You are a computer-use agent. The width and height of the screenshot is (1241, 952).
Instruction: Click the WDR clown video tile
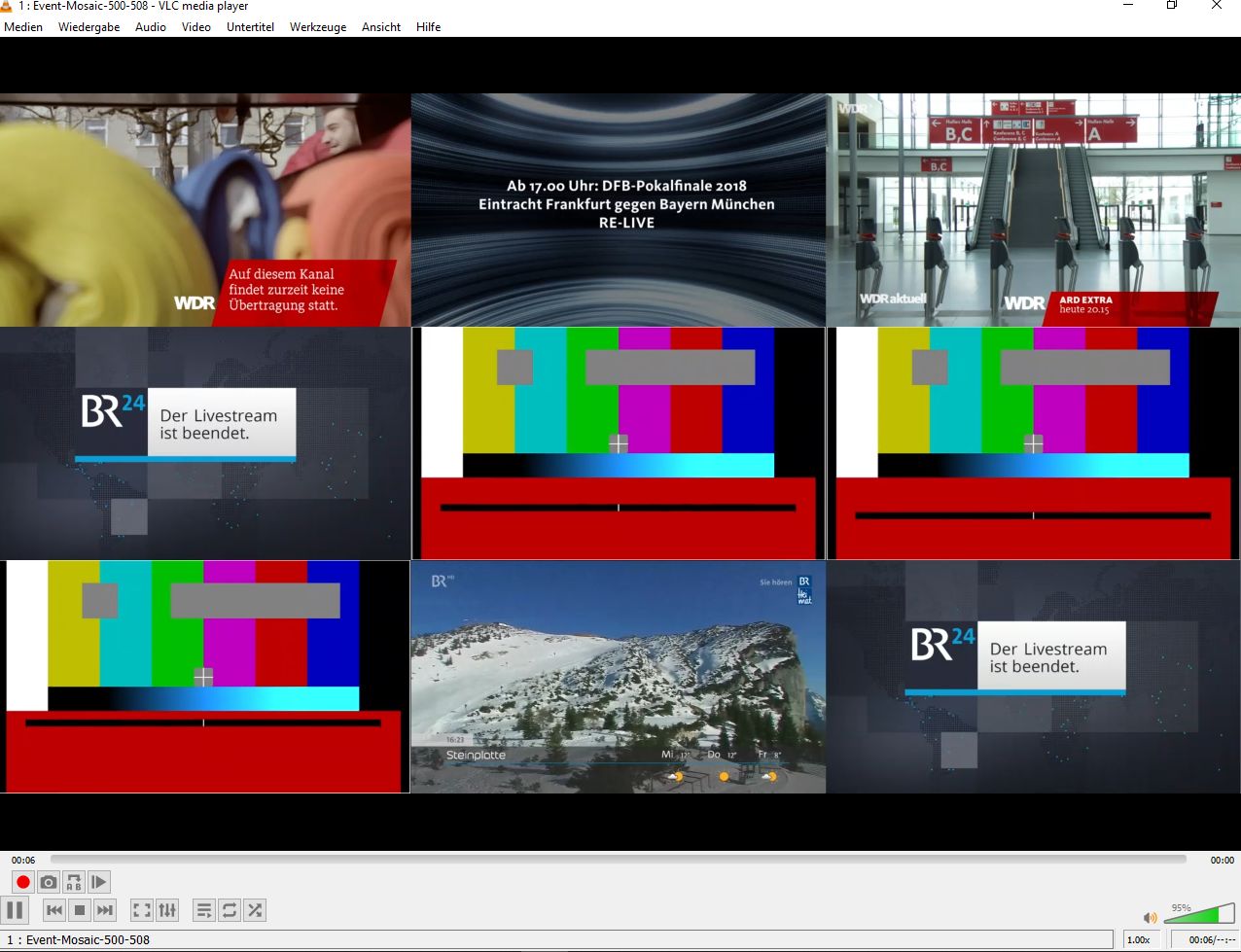[x=205, y=210]
